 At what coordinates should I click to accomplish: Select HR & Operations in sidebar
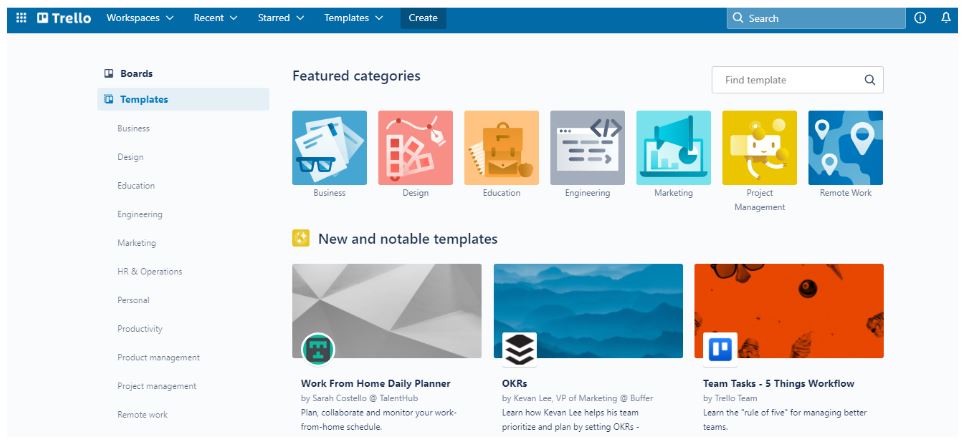[x=149, y=272]
